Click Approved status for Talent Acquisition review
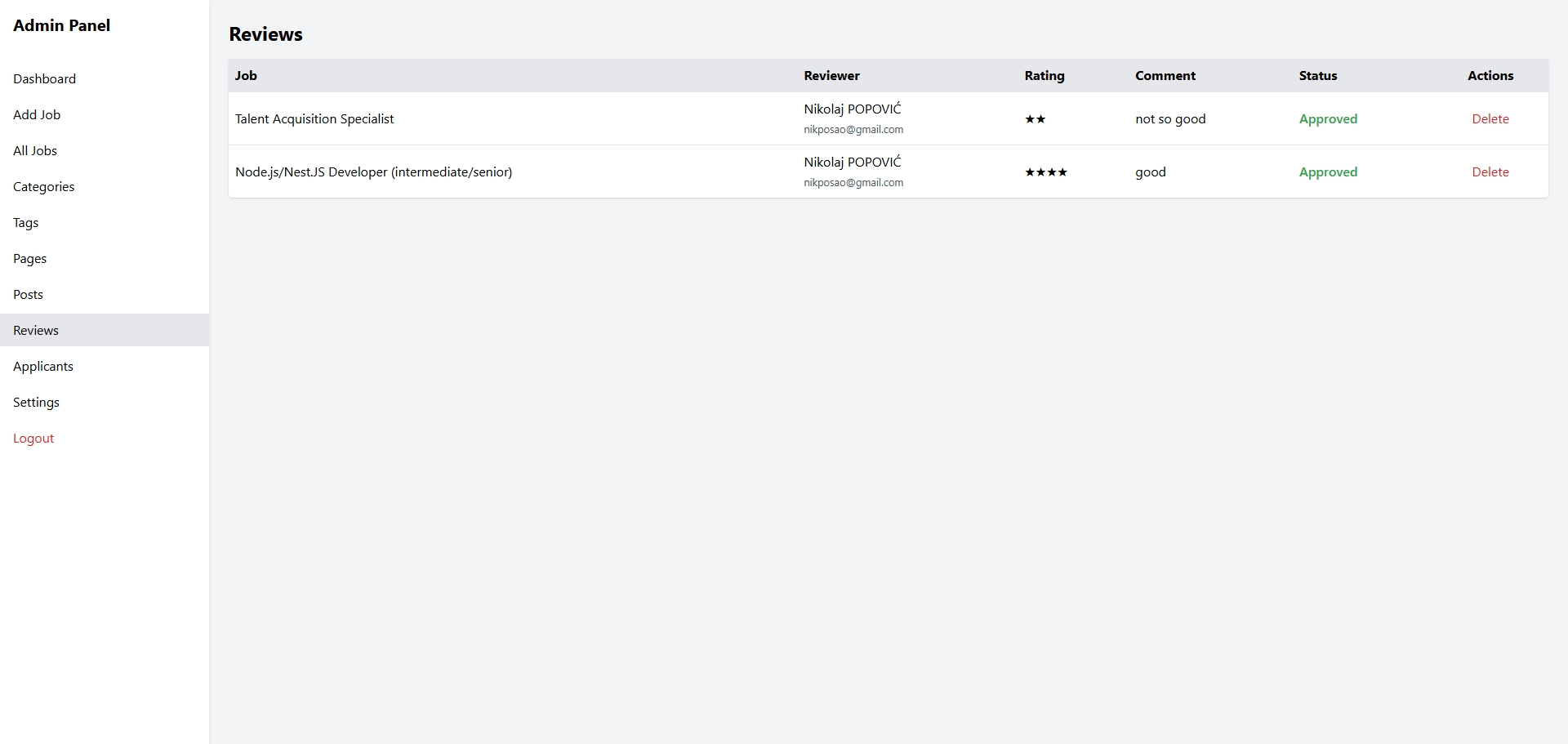The image size is (1568, 744). 1328,119
